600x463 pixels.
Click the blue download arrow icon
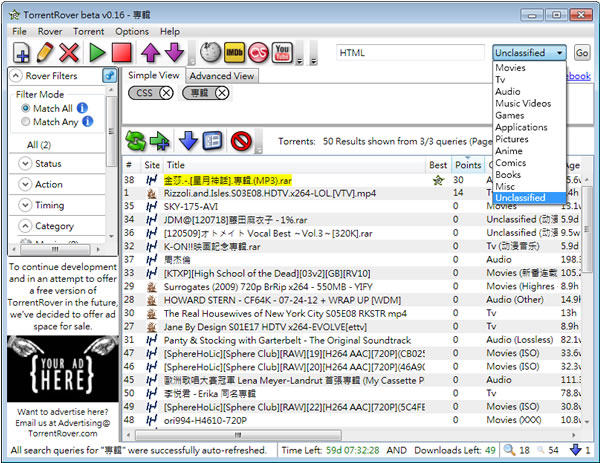pos(189,141)
